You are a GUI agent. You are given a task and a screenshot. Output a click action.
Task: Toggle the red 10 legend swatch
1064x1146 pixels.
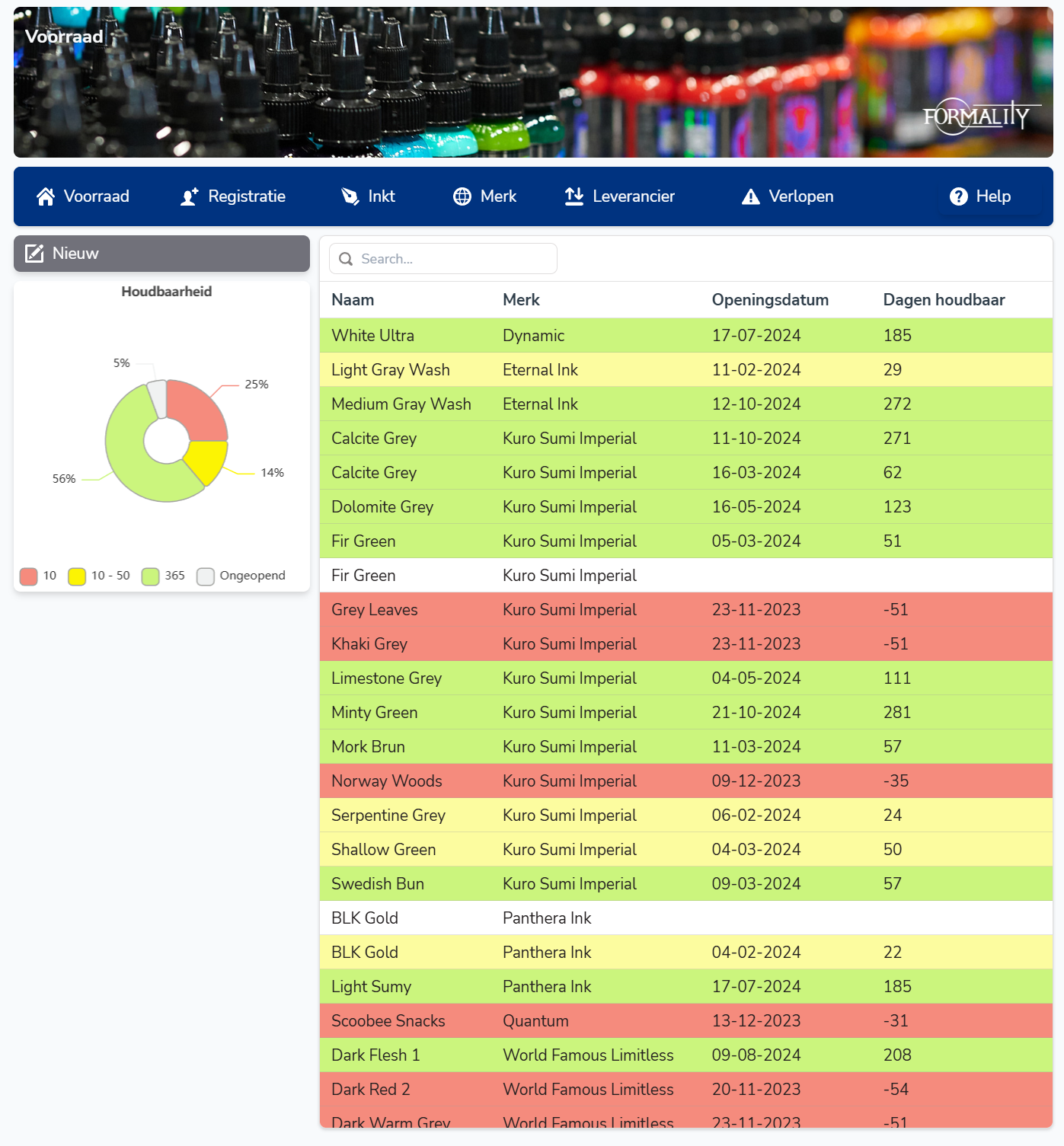[x=29, y=576]
